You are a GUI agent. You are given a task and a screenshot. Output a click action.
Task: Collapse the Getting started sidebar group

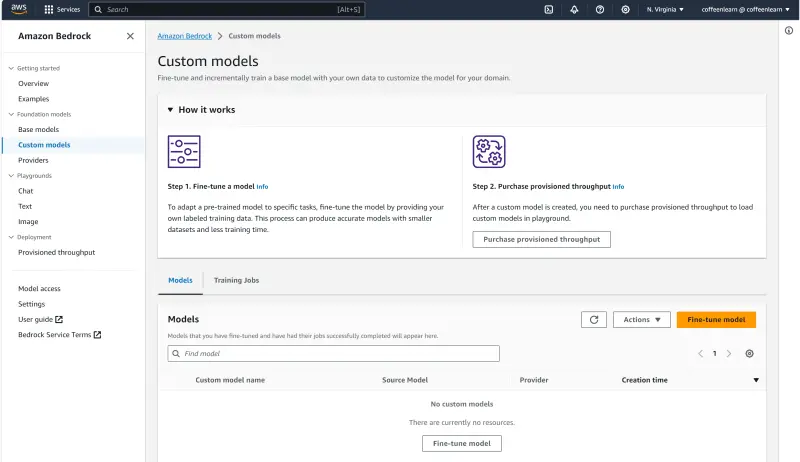pyautogui.click(x=11, y=68)
